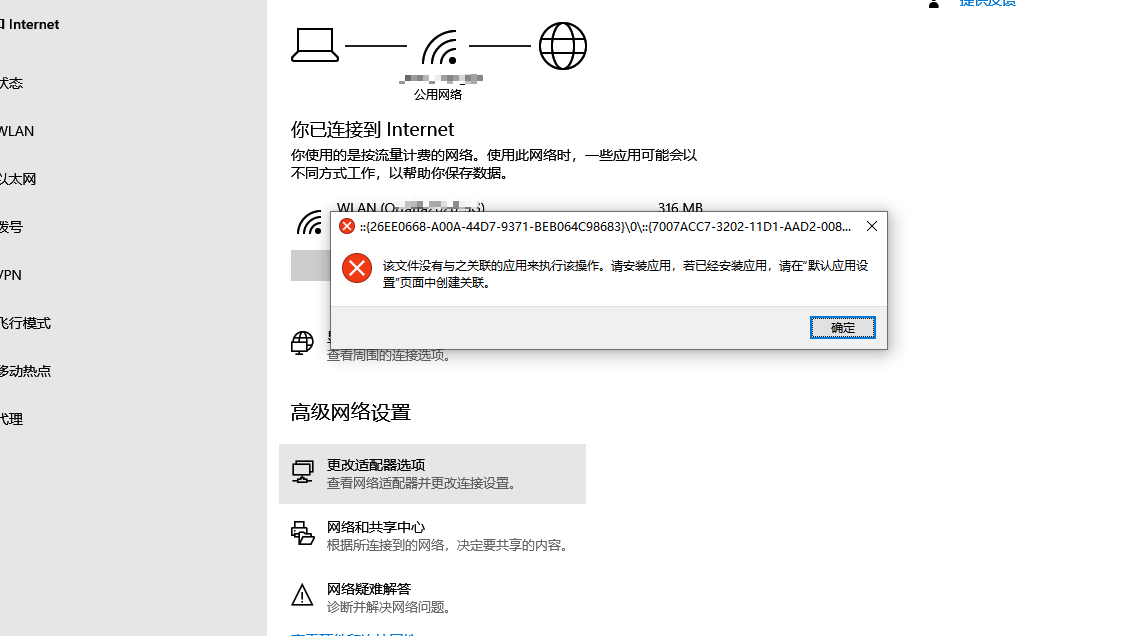Click the red error icon in dialog
The image size is (1123, 636).
point(357,269)
